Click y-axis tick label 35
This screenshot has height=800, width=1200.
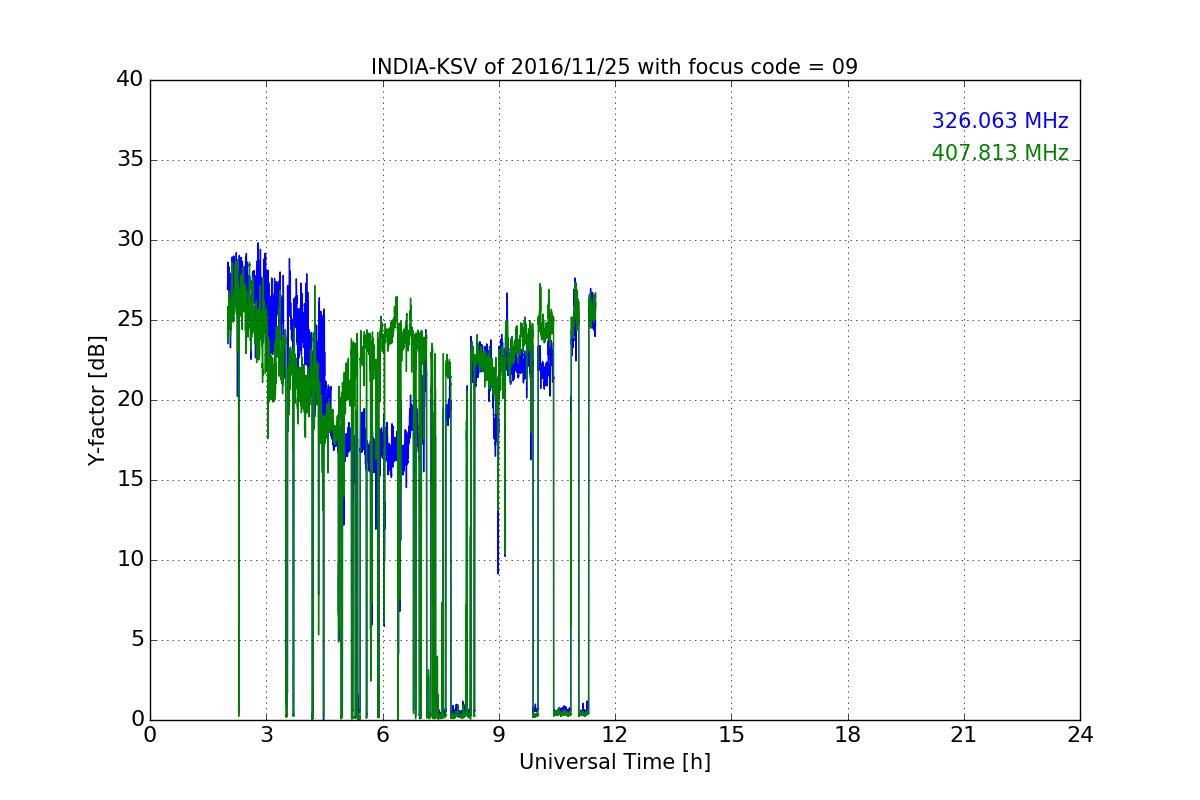click(129, 160)
